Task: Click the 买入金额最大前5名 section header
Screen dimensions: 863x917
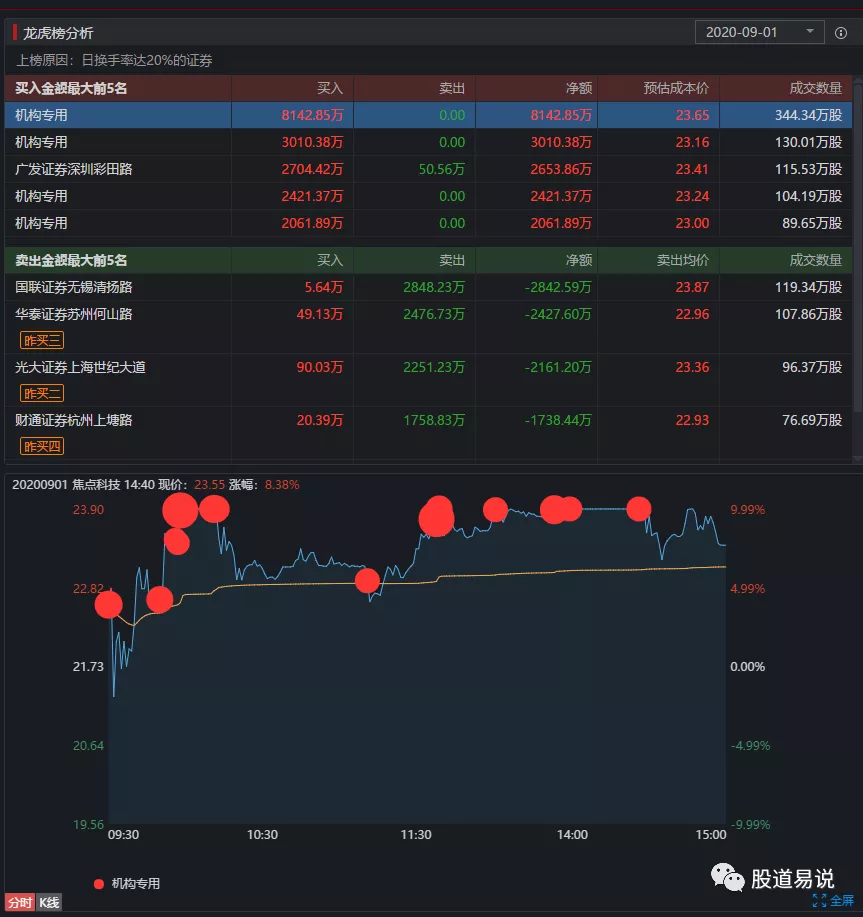Action: pos(71,88)
